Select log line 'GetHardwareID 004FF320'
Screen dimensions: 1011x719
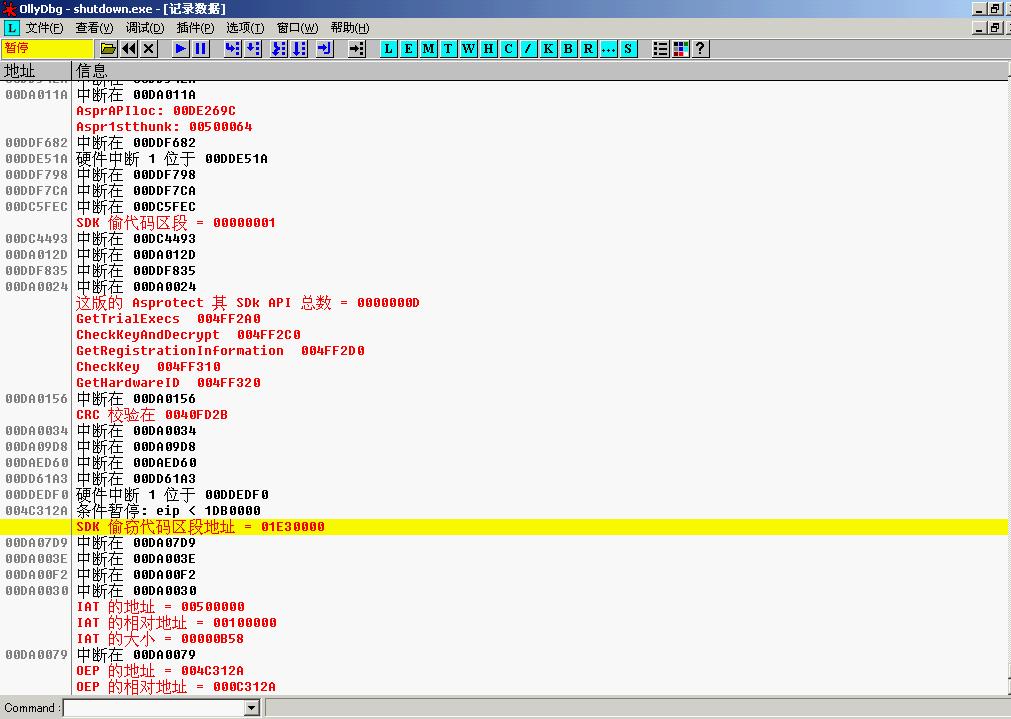pos(168,383)
